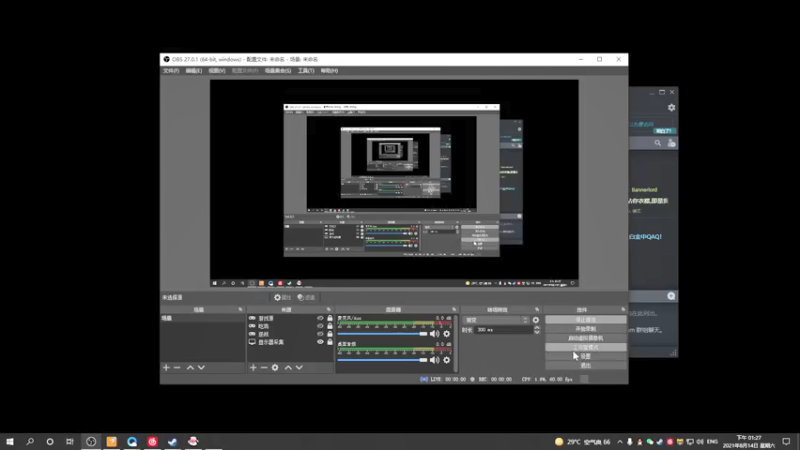Click search magnifier in background chat window
This screenshot has height=450, width=800.
[x=658, y=143]
